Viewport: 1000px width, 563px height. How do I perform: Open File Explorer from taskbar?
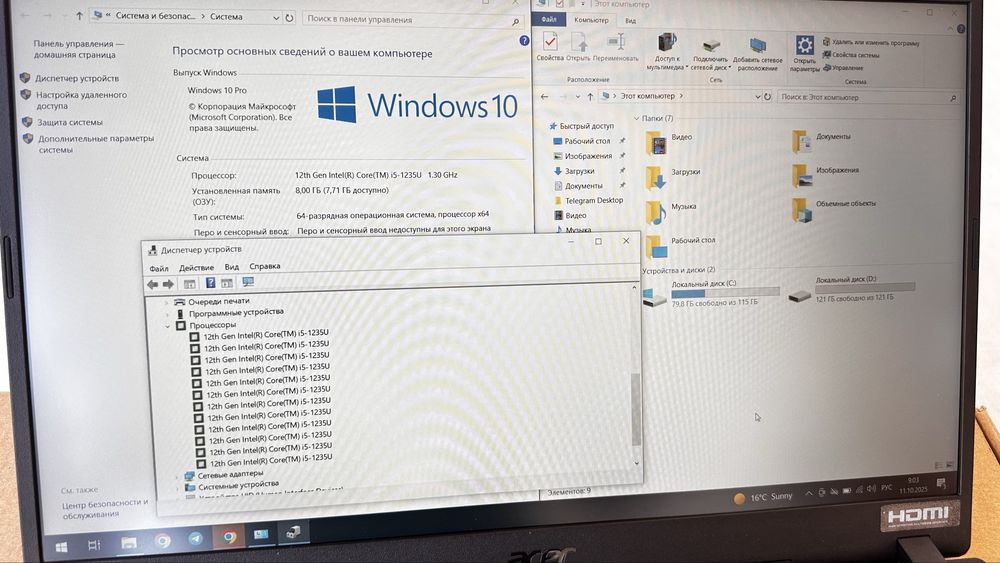(129, 543)
